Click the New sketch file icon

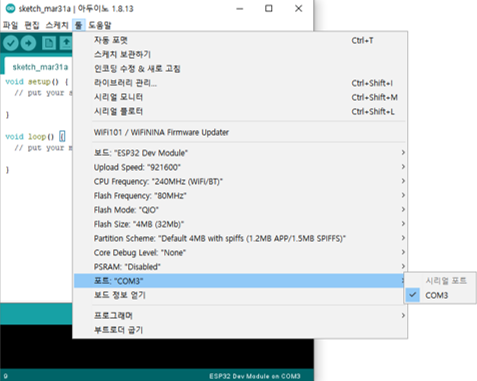tap(49, 43)
